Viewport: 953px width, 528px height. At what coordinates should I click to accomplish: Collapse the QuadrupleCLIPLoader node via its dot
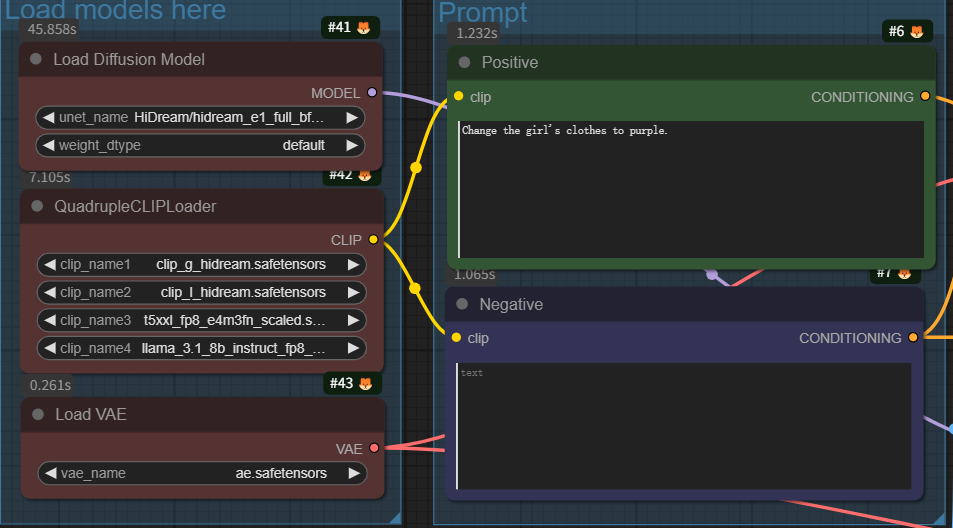pyautogui.click(x=37, y=206)
